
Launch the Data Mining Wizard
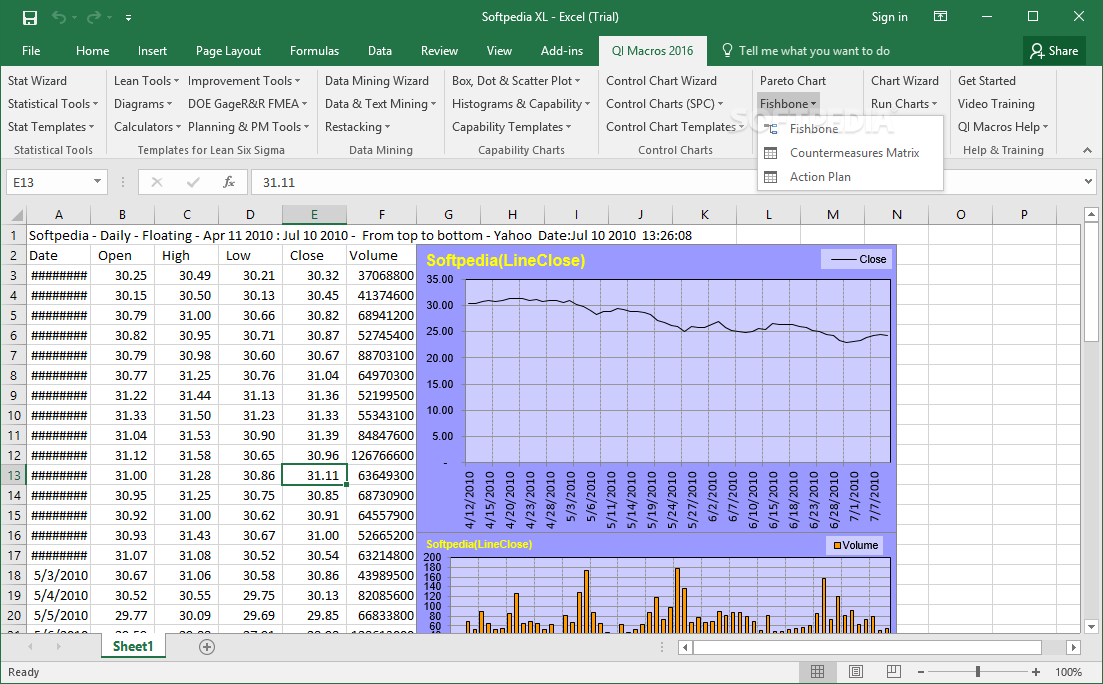click(x=376, y=81)
